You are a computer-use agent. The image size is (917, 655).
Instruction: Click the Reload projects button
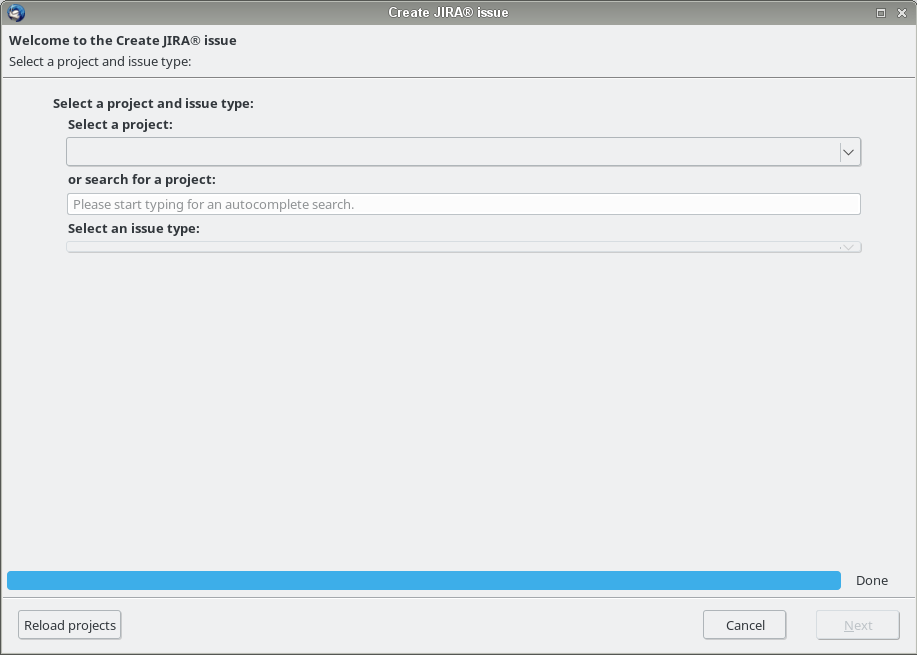point(70,625)
